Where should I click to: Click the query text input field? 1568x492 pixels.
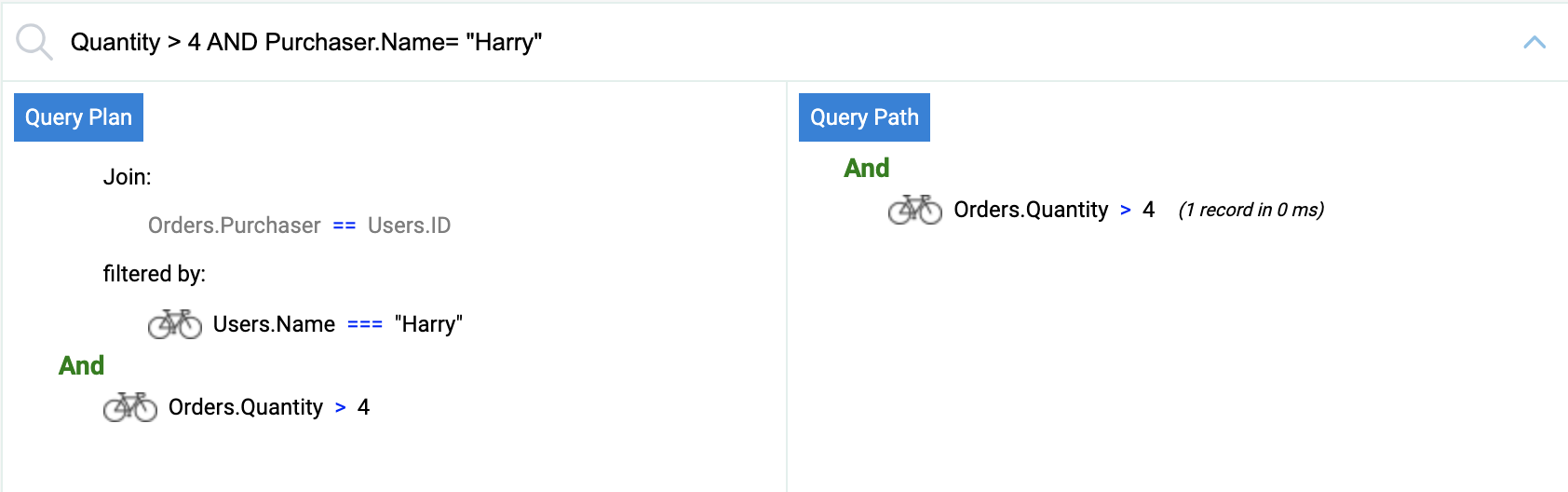click(782, 42)
